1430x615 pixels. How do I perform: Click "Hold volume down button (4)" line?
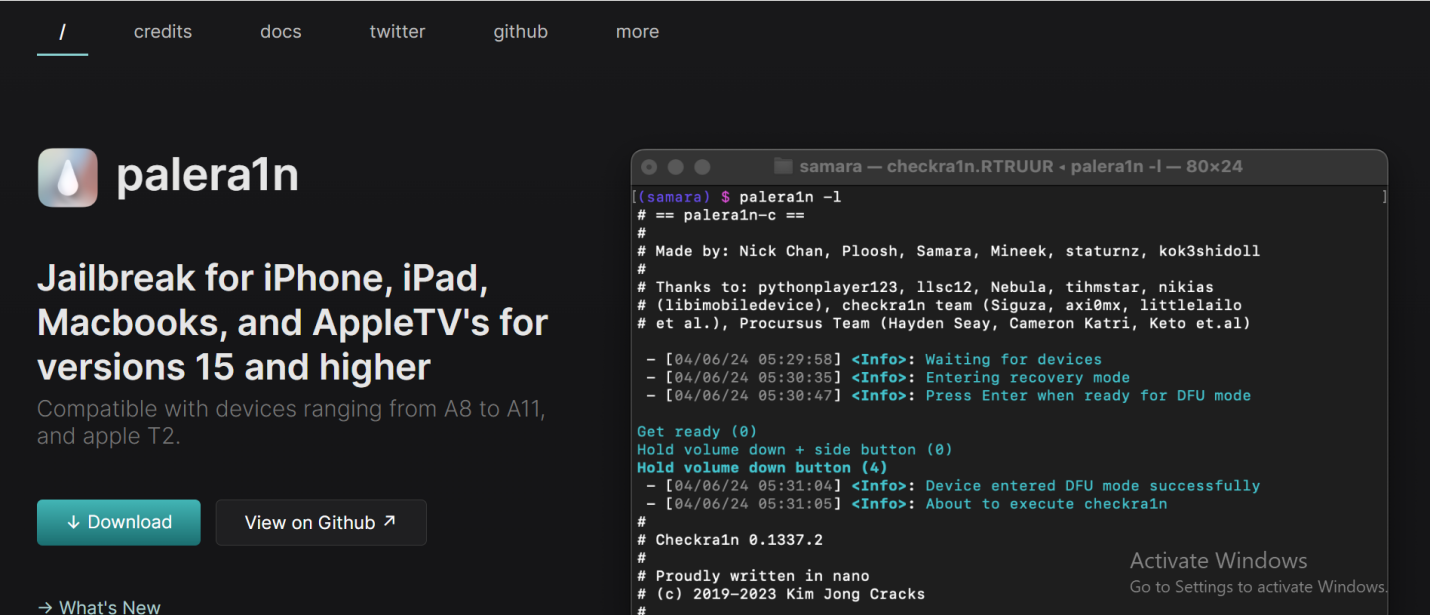click(762, 467)
